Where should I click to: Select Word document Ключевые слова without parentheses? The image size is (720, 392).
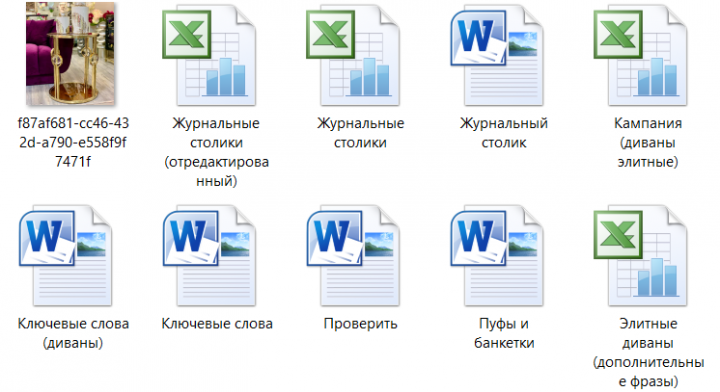click(x=209, y=256)
